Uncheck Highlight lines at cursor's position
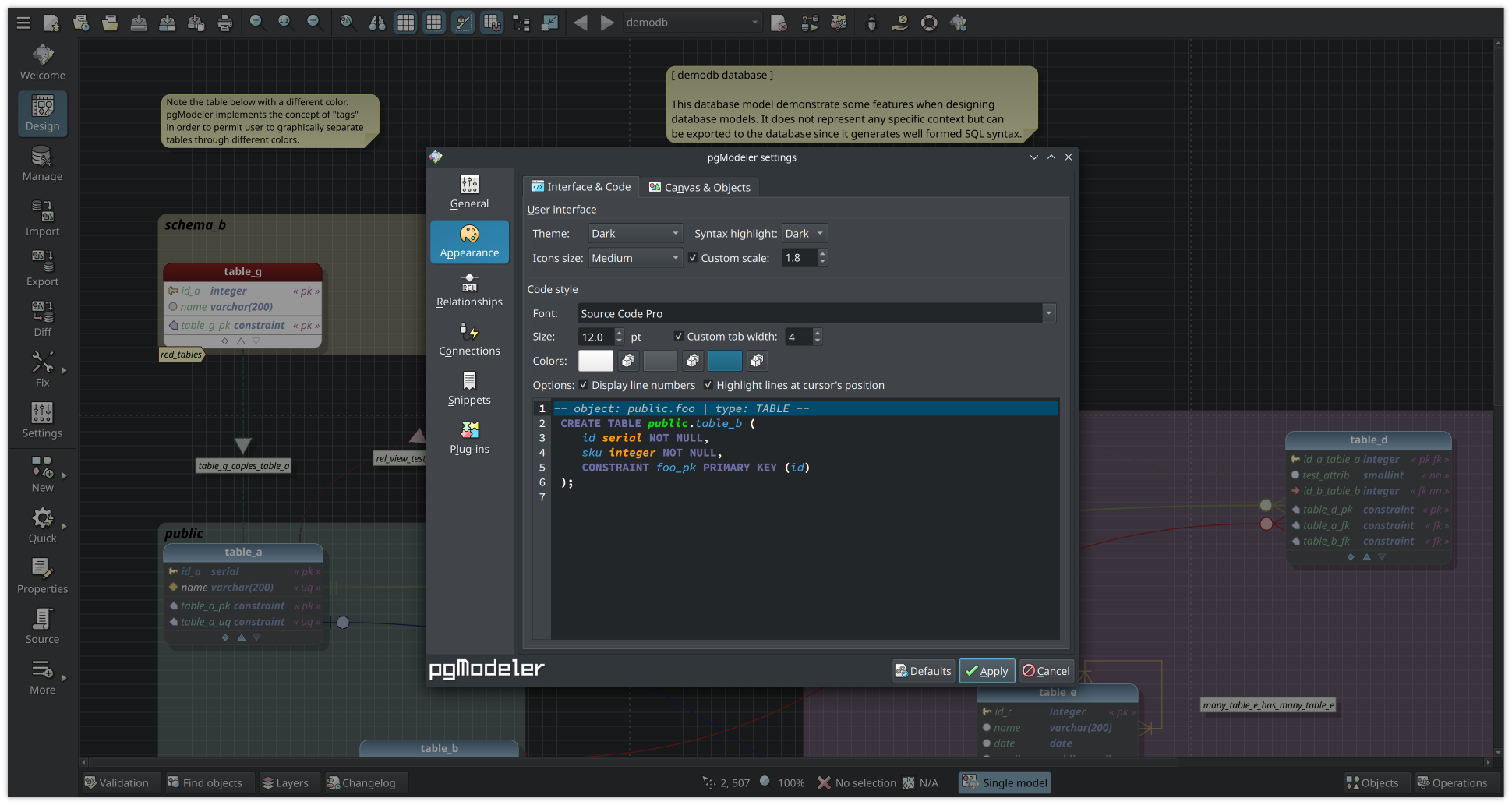Screen dimensions: 1512x805 coord(708,385)
